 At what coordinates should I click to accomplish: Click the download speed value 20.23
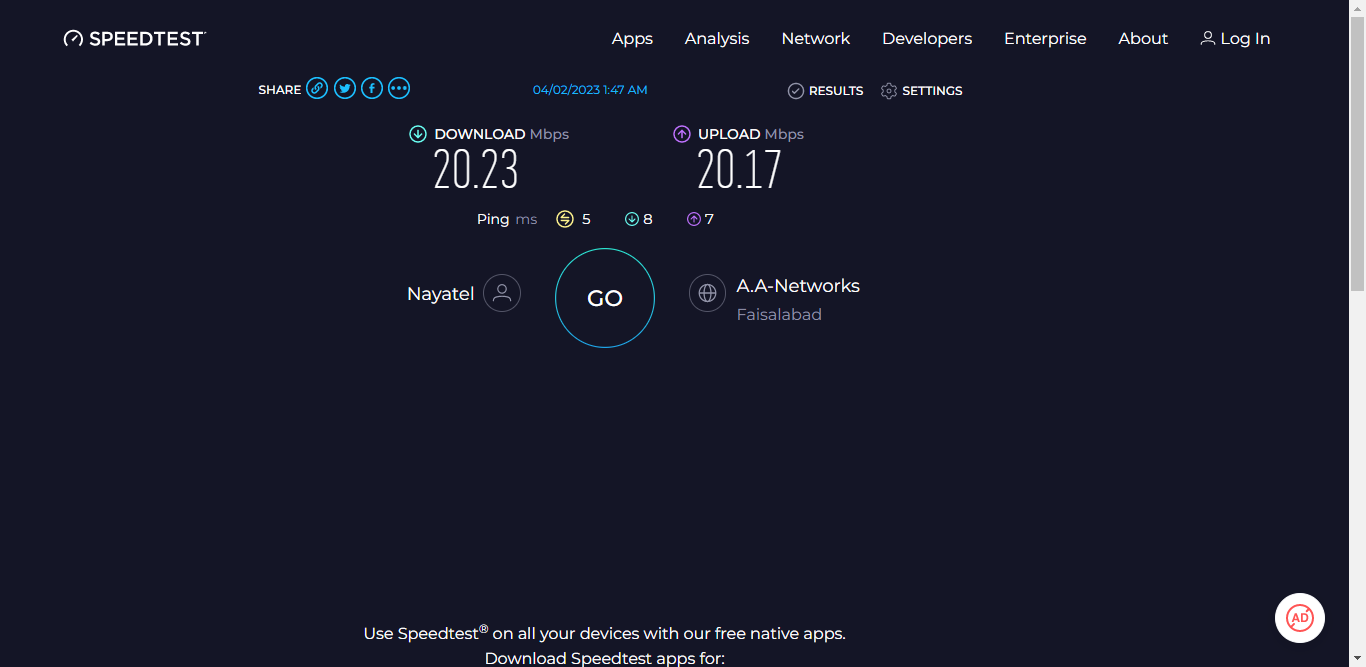[476, 170]
